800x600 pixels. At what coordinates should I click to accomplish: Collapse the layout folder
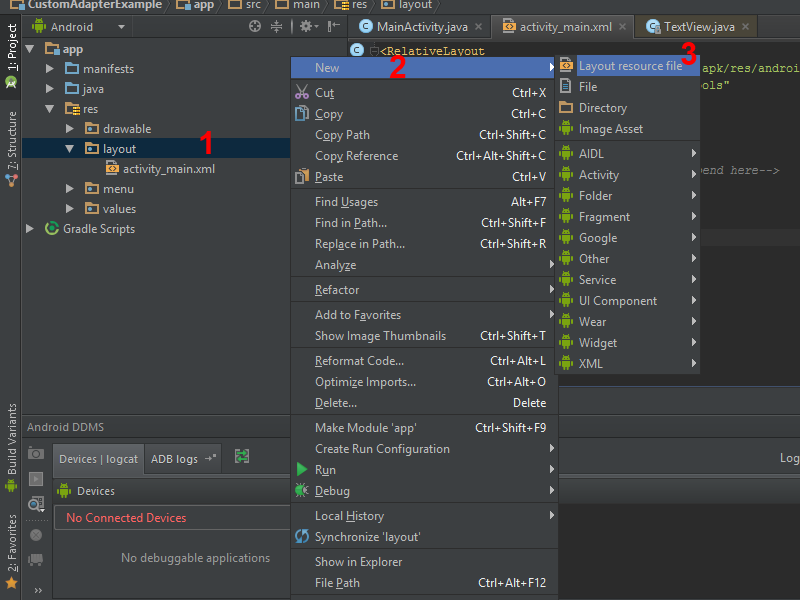[70, 148]
